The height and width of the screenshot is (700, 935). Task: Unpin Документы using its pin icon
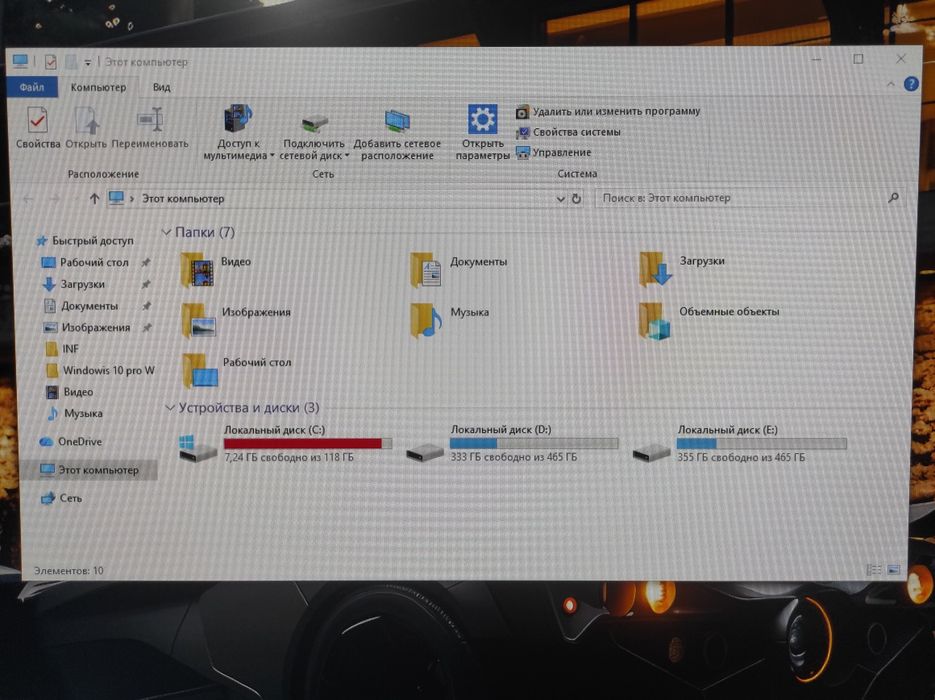tap(145, 306)
